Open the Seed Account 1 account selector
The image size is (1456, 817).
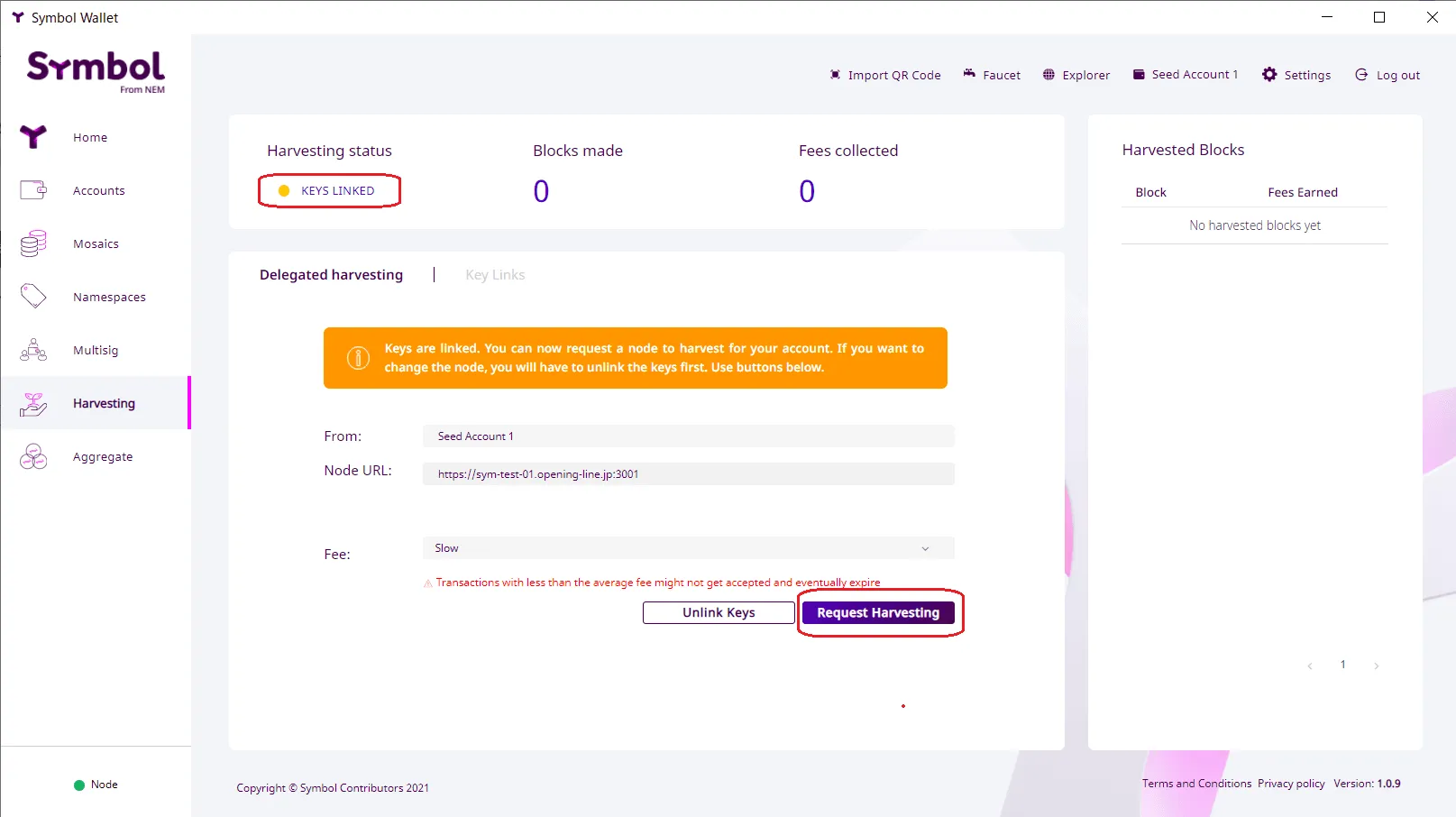pos(1186,75)
